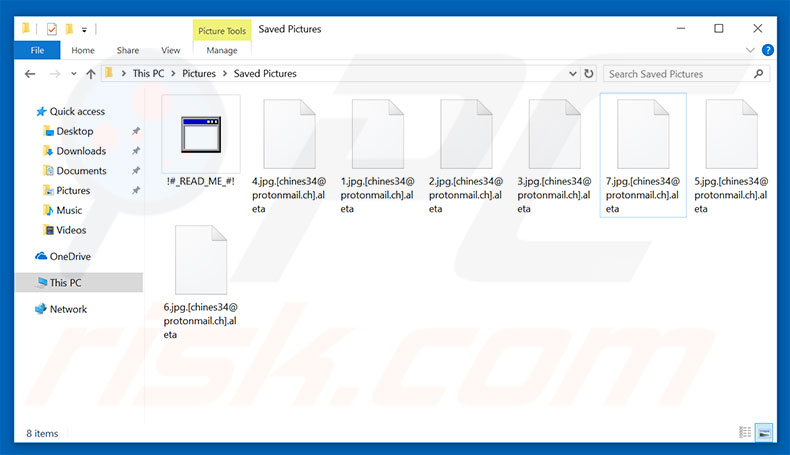Unpin Desktop using its pin icon
The height and width of the screenshot is (455, 790).
point(136,131)
